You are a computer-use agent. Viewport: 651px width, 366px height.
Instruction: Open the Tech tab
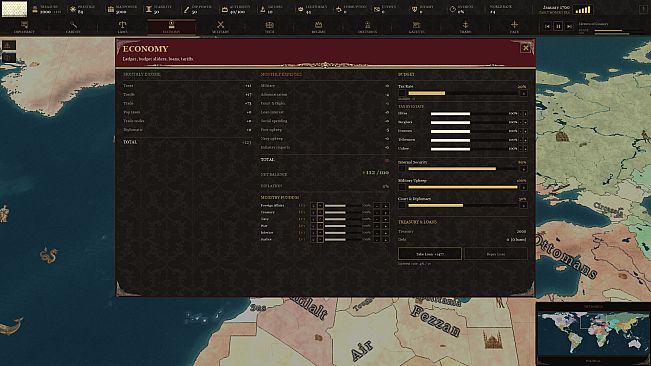click(269, 27)
